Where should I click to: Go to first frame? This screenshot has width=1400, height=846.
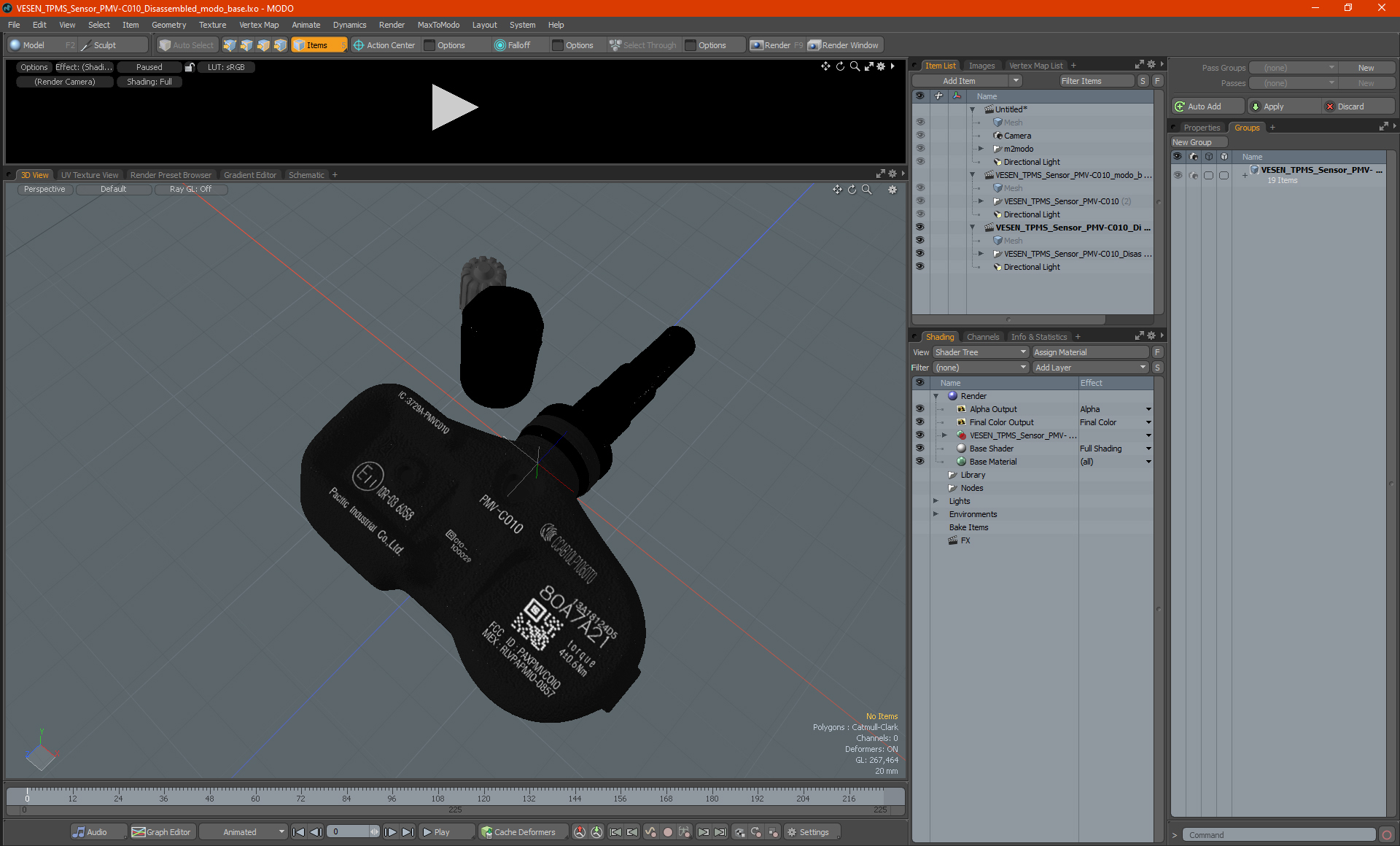coord(298,832)
